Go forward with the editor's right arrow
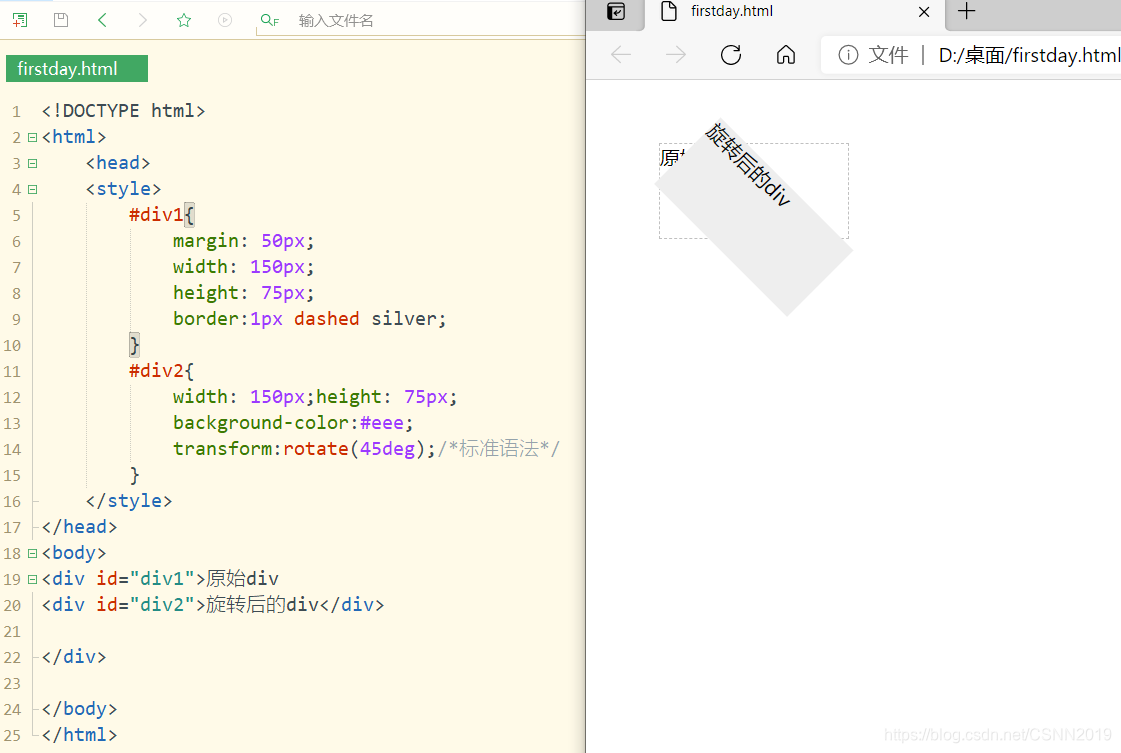The width and height of the screenshot is (1121, 753). click(x=143, y=20)
